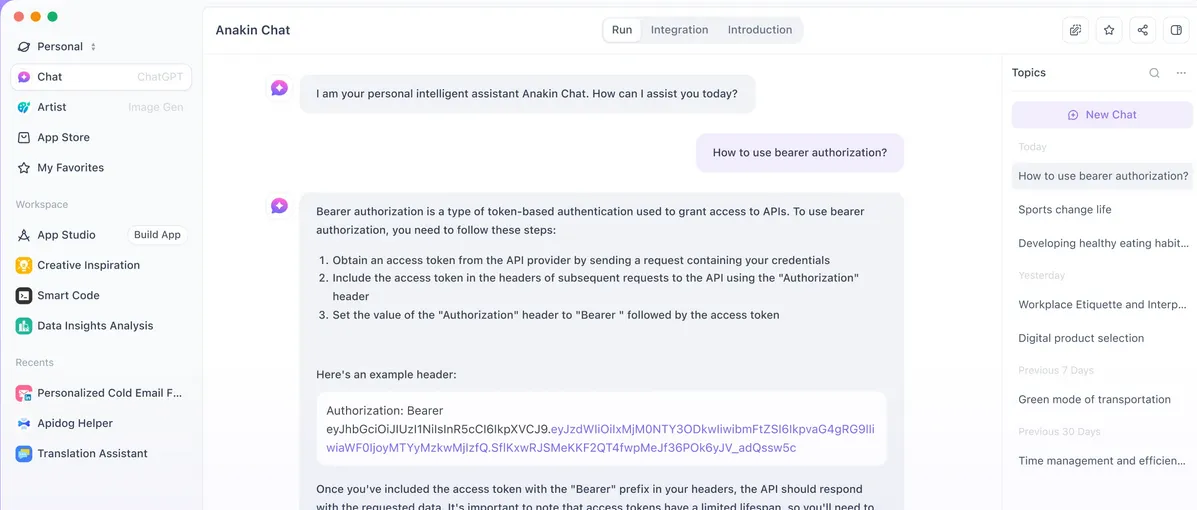Click the copy icon in top toolbar

[1075, 30]
